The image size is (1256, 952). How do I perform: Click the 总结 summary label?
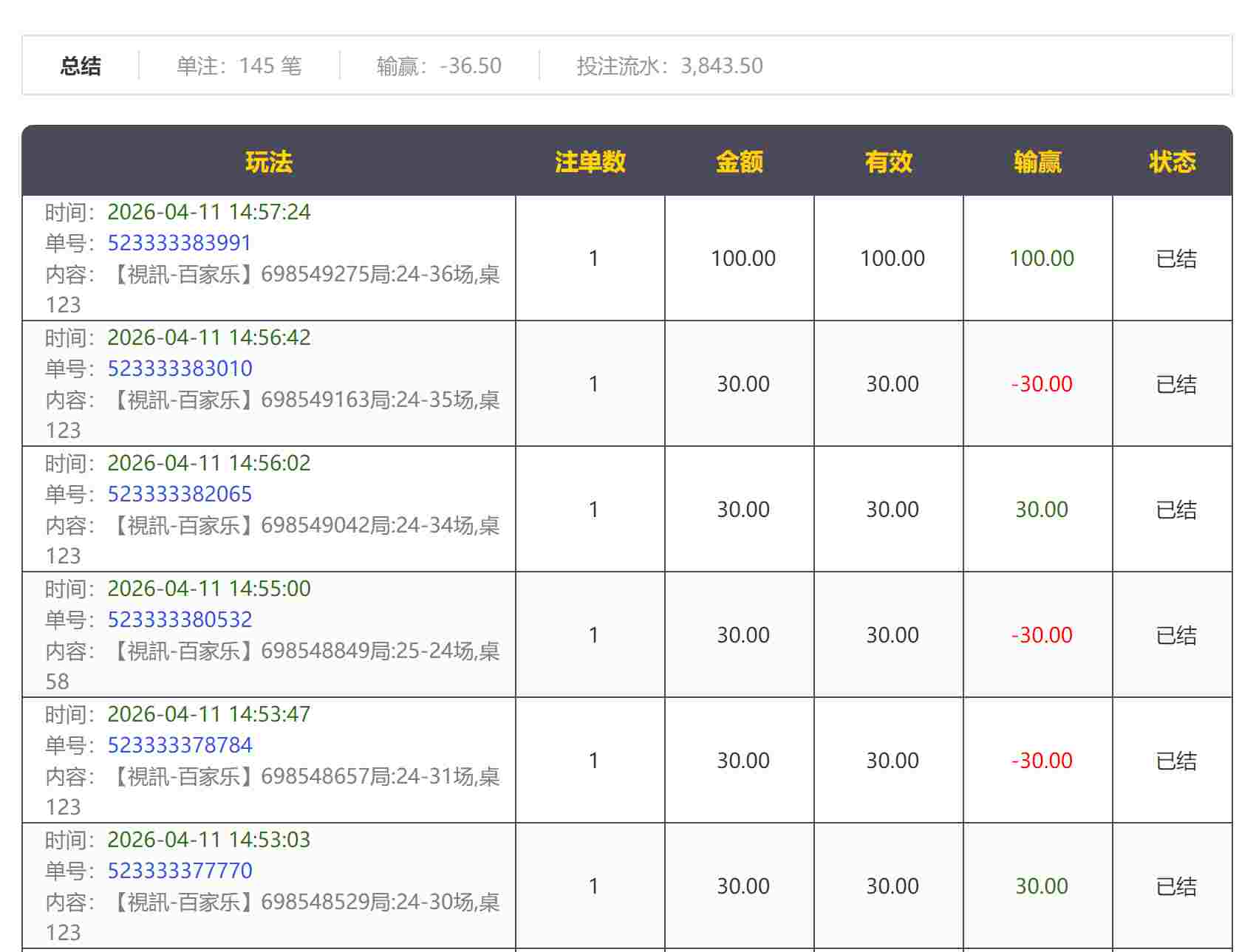click(x=81, y=66)
